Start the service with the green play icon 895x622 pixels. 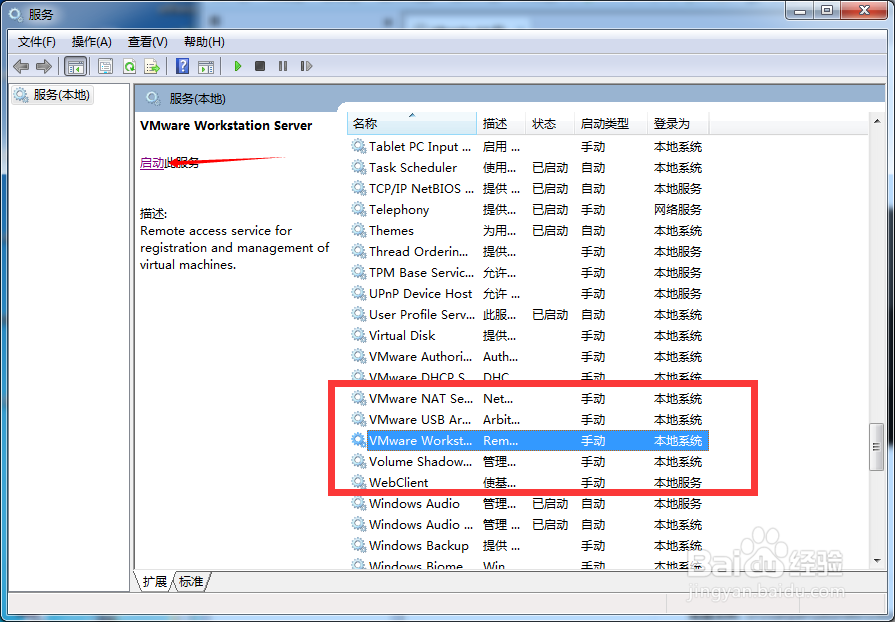point(238,66)
